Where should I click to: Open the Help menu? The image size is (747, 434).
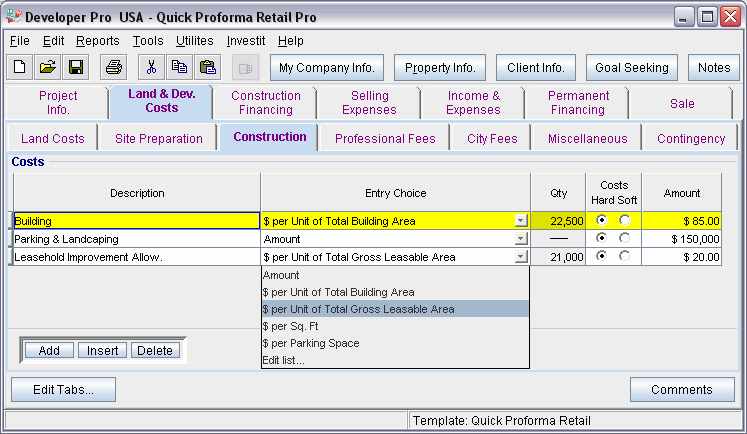coord(291,41)
